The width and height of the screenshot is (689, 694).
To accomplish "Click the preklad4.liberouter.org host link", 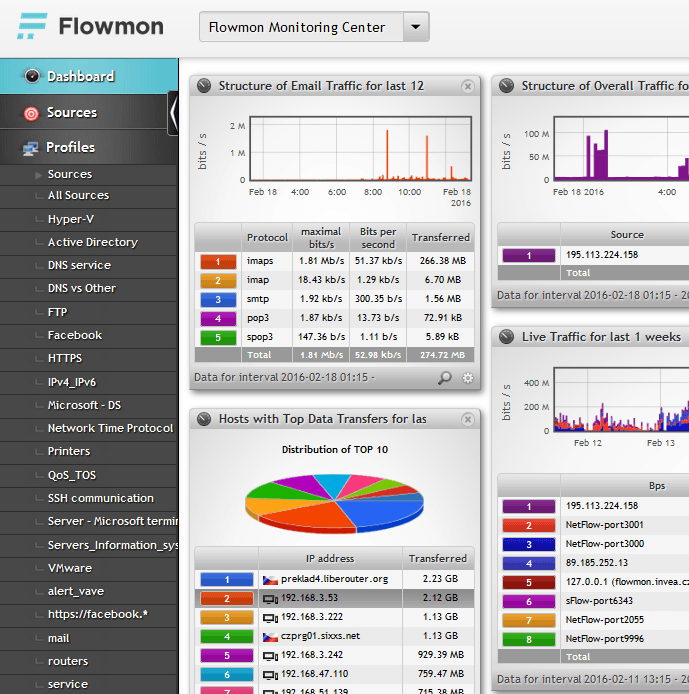I will click(x=334, y=579).
